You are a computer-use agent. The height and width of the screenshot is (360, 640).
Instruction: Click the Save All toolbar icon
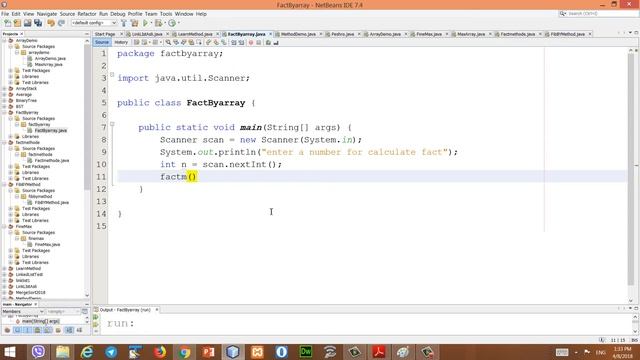click(x=38, y=23)
